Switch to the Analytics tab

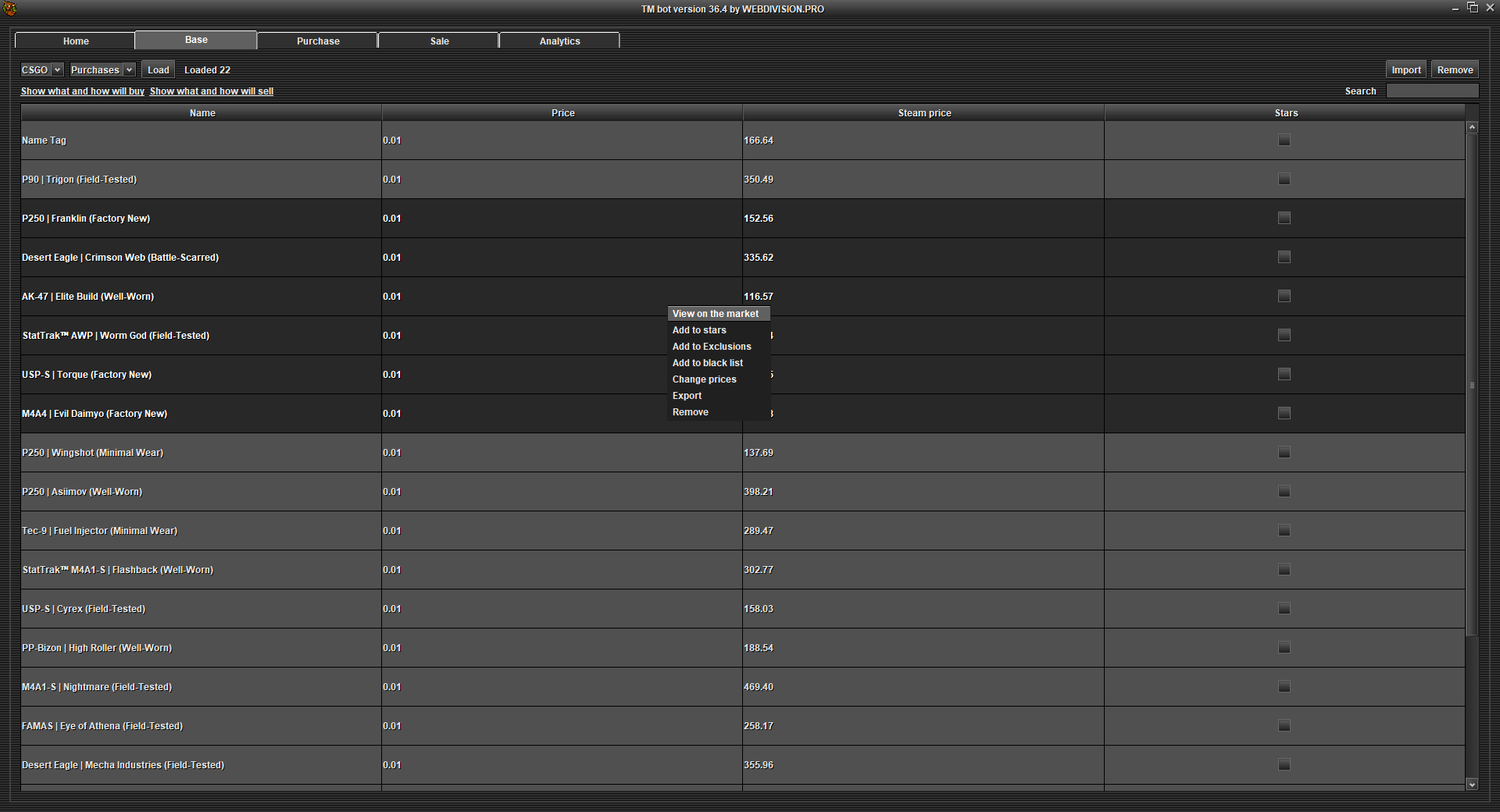click(559, 41)
